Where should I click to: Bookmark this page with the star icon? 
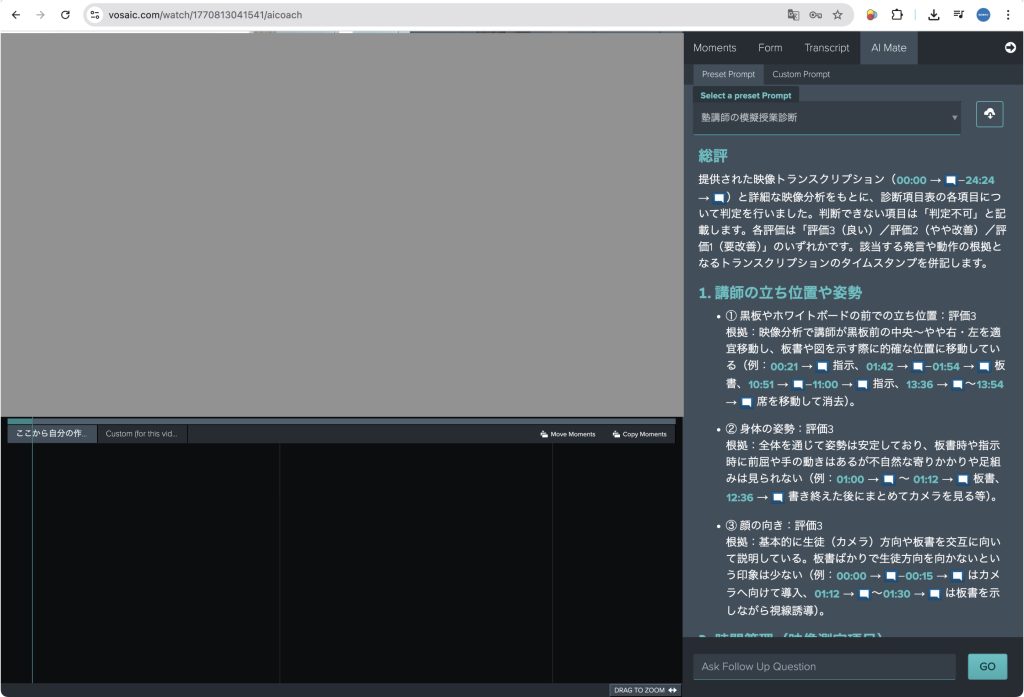point(838,15)
